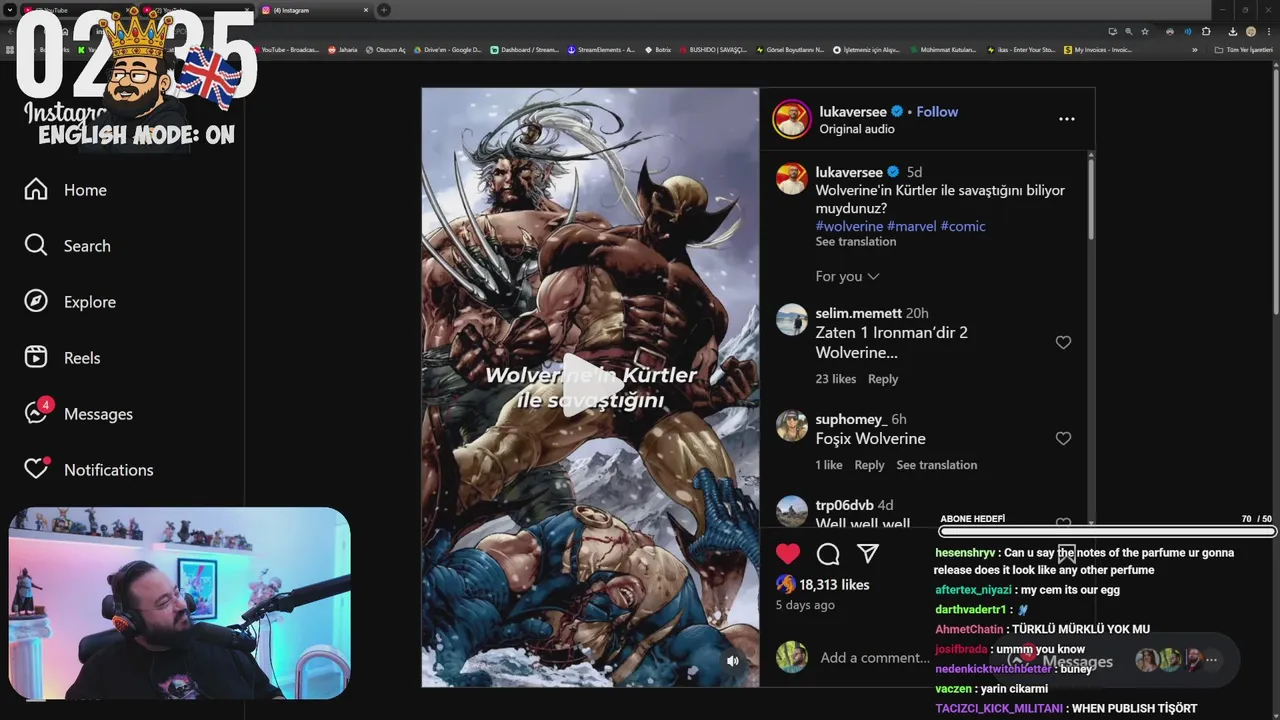1280x720 pixels.
Task: Click the share paper-plane icon under the post
Action: tap(868, 554)
